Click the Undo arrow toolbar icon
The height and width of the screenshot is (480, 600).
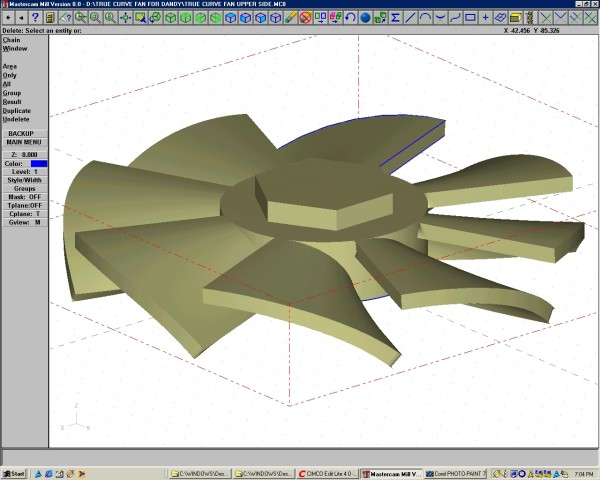click(x=350, y=17)
